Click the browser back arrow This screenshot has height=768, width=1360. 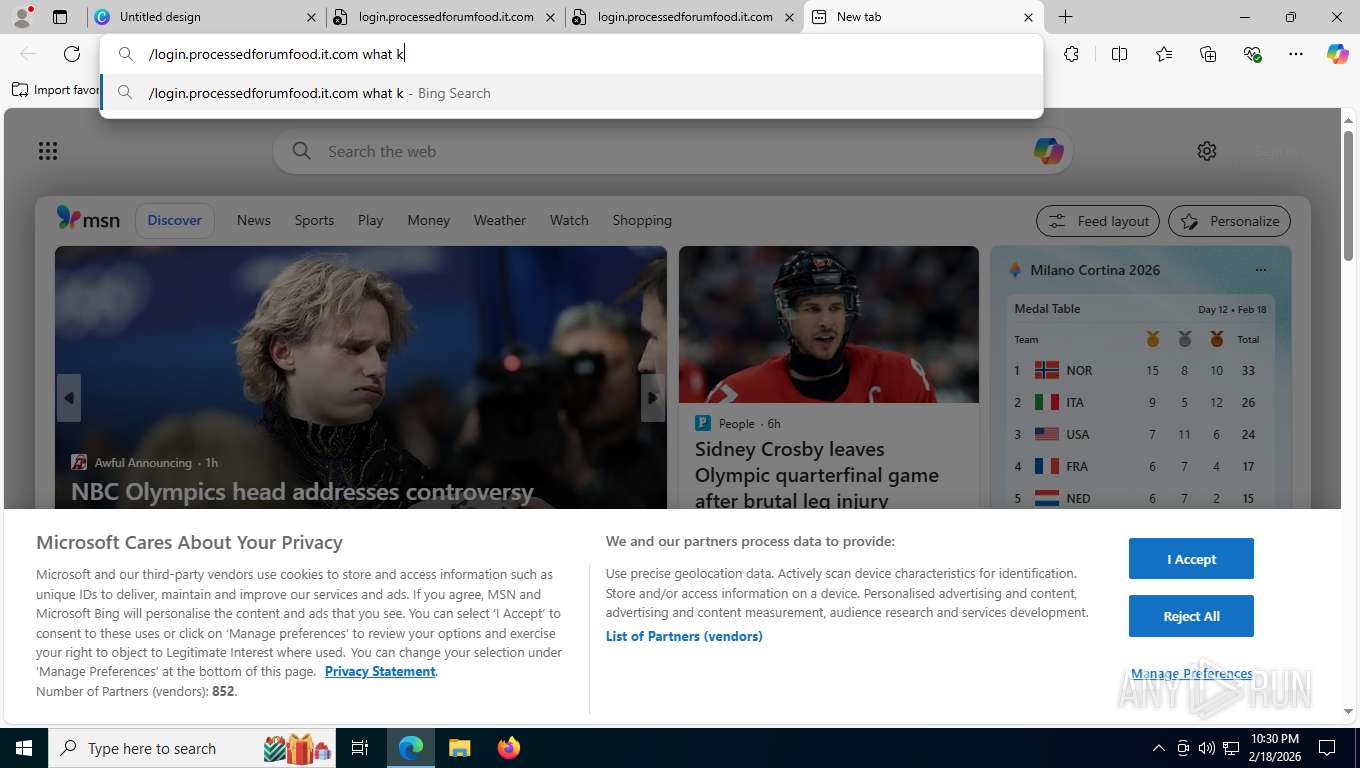coord(28,54)
